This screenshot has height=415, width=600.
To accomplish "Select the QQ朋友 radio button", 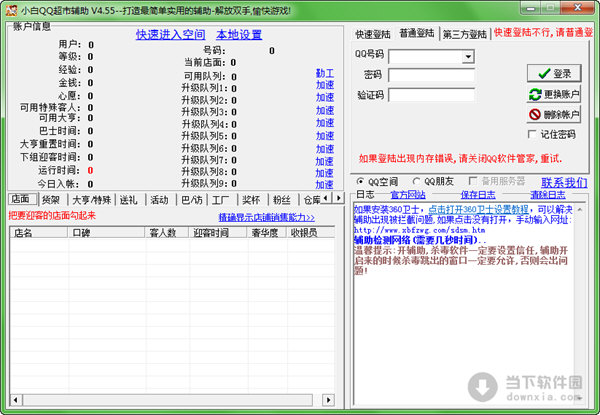I will click(x=416, y=181).
